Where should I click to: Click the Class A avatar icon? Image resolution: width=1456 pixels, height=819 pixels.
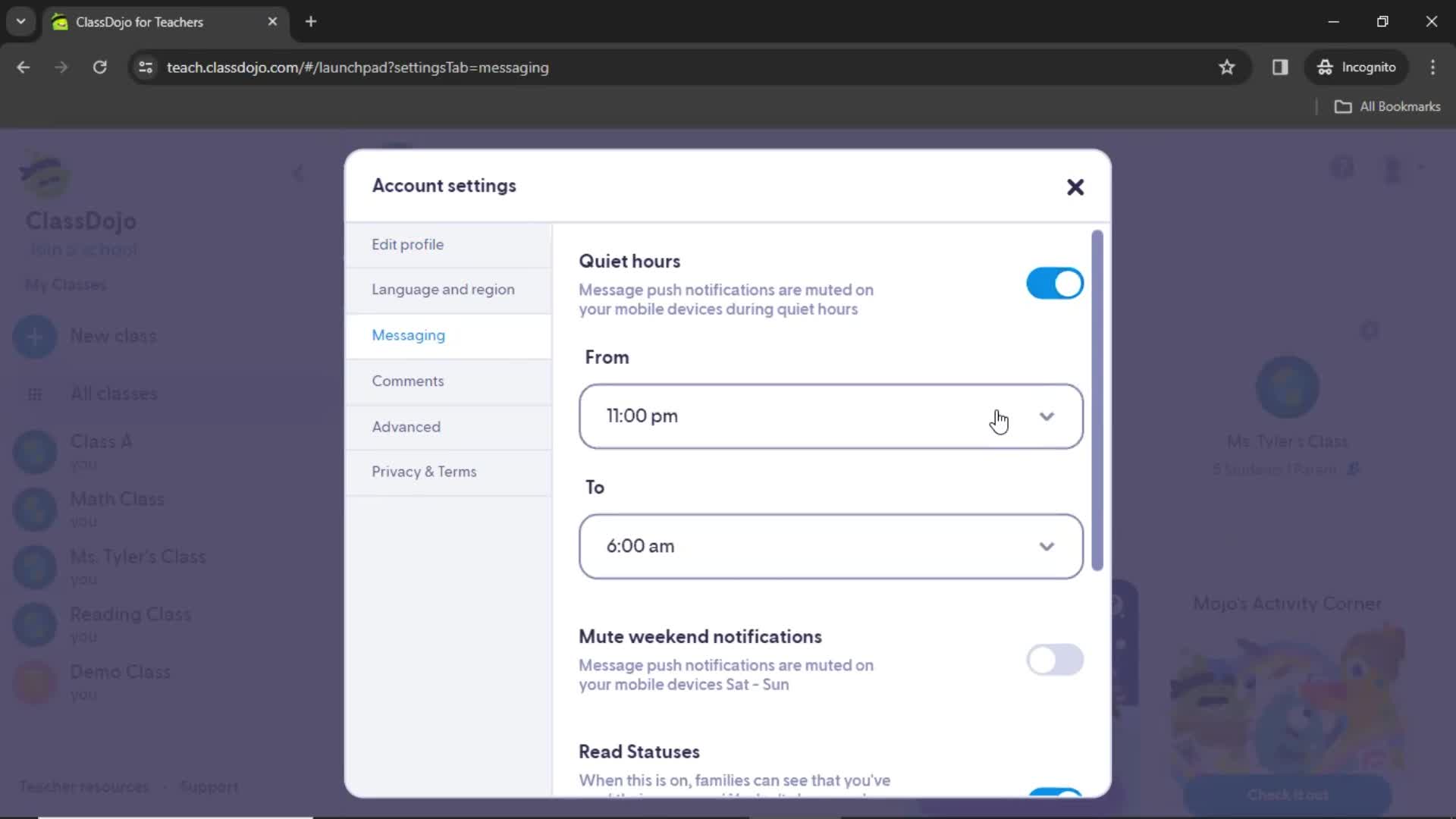tap(35, 452)
